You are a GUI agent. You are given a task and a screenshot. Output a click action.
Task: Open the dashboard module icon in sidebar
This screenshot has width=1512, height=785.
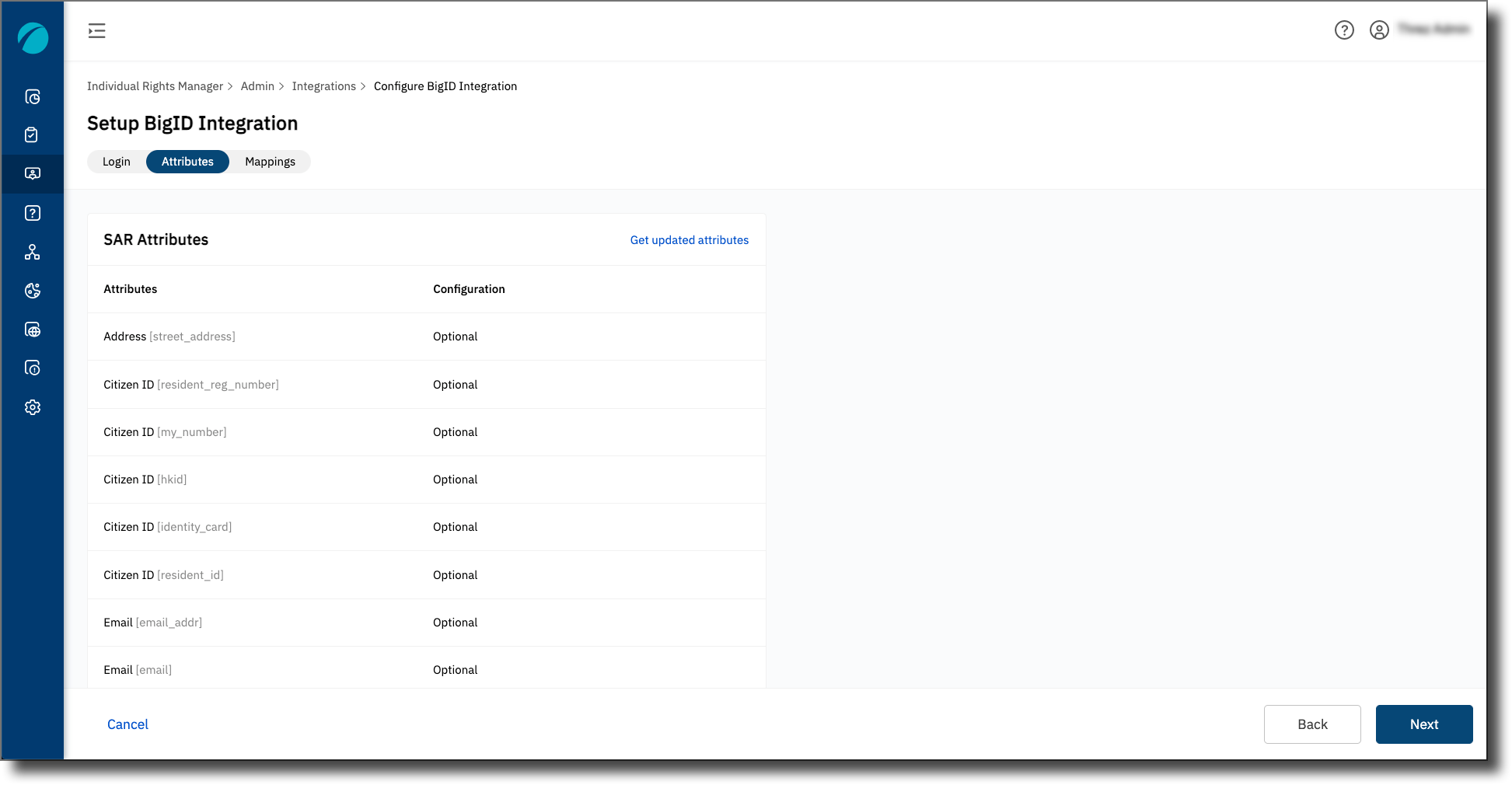click(x=33, y=96)
